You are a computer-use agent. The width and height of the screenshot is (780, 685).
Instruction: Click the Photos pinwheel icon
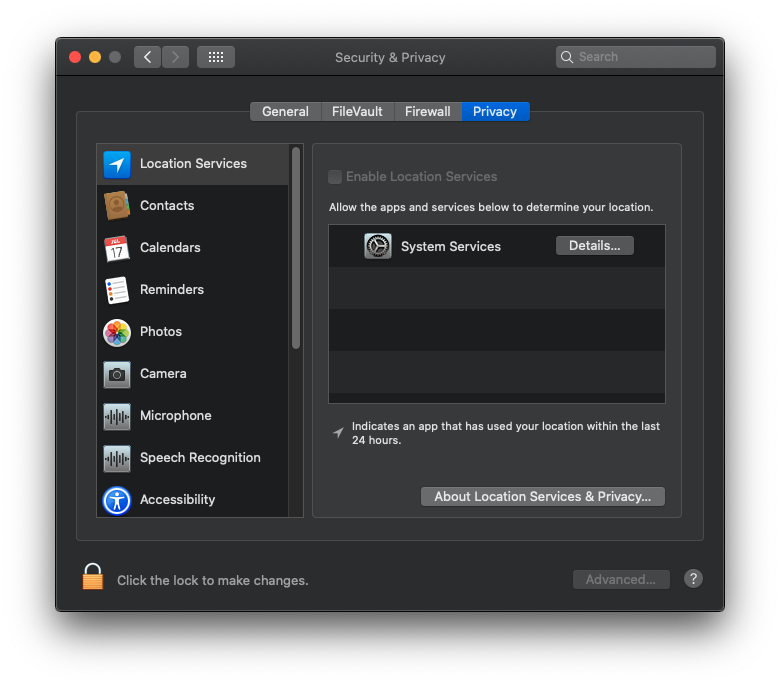click(x=117, y=332)
